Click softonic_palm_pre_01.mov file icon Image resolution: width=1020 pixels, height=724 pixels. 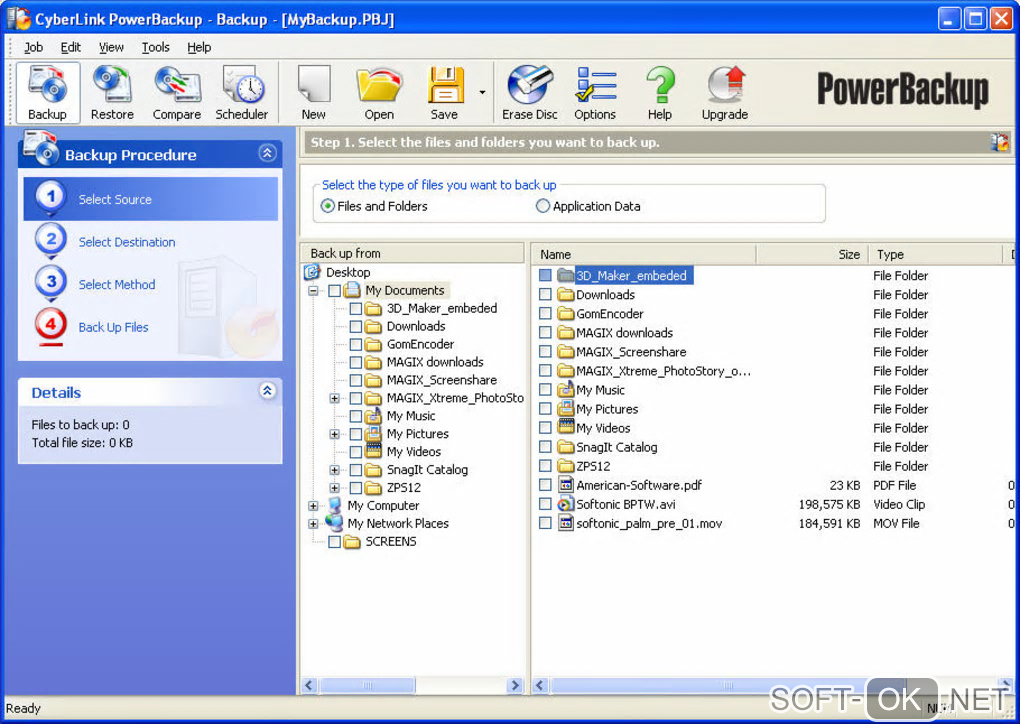[x=566, y=523]
